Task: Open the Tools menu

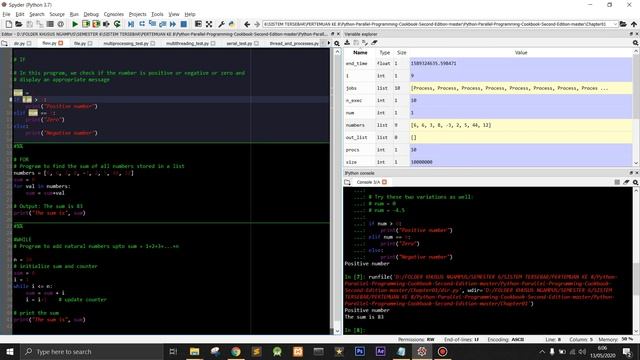Action: (157, 14)
